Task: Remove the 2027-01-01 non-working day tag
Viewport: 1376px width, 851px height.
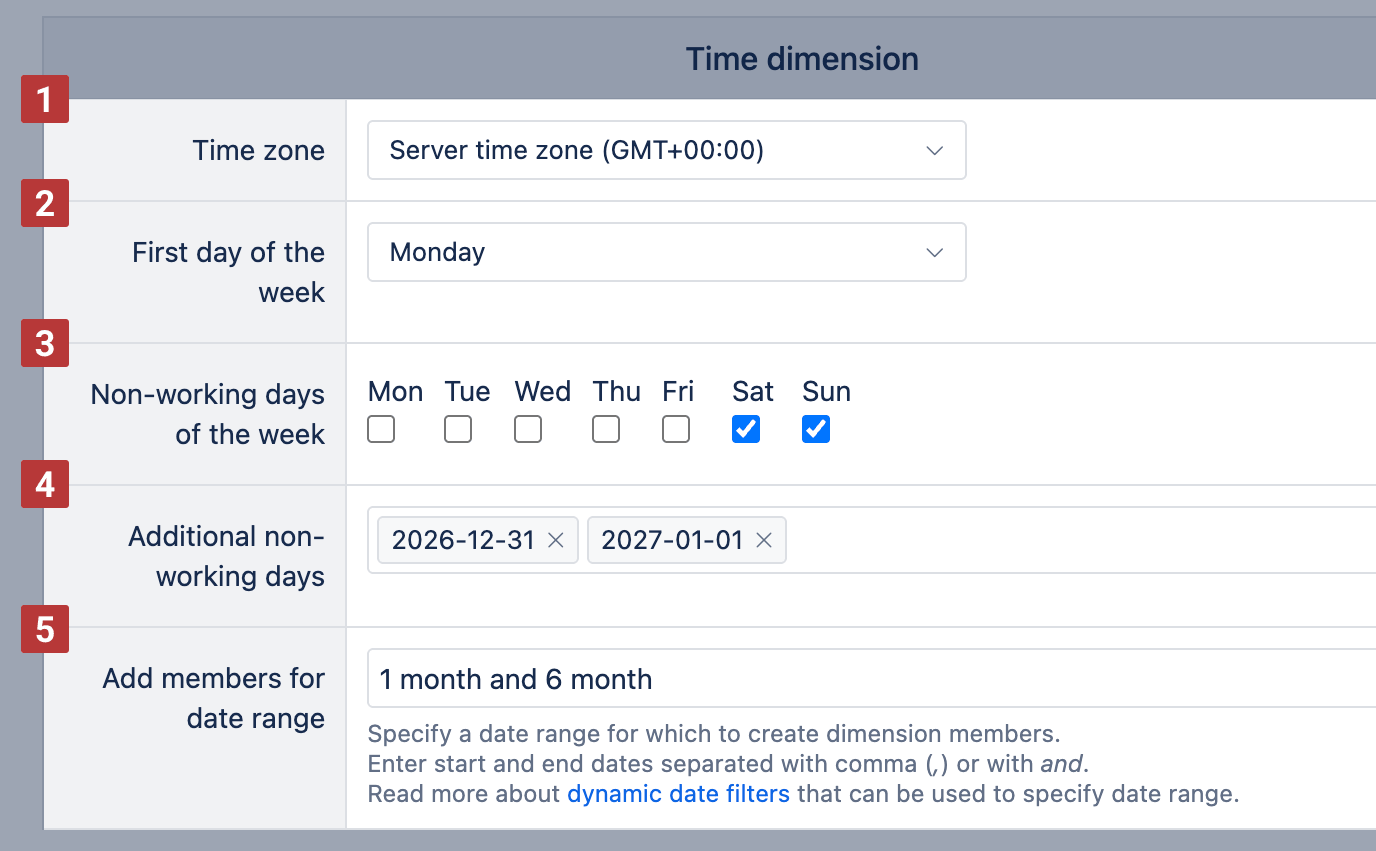Action: (764, 541)
